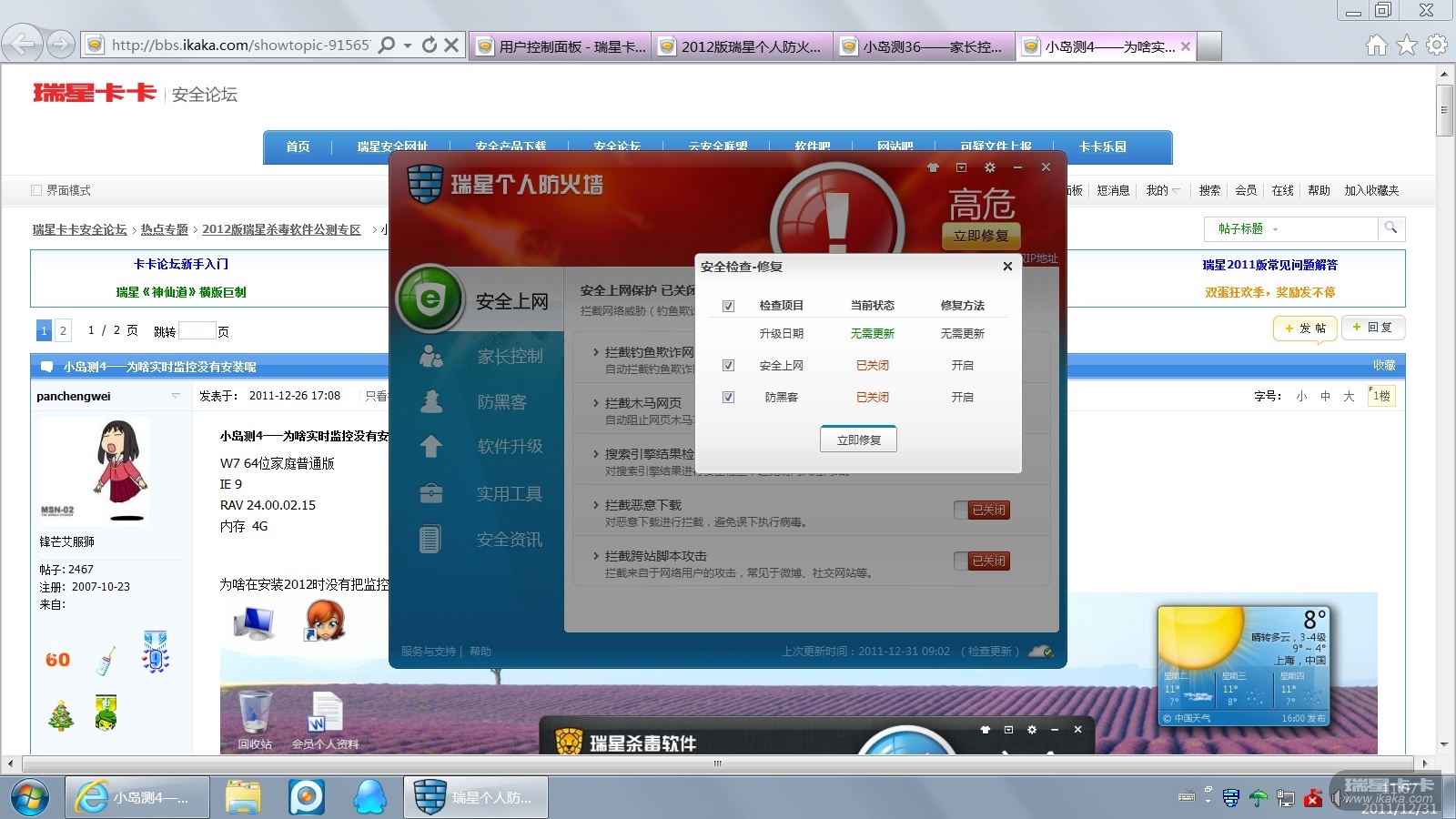Click forum search magnifier button
The height and width of the screenshot is (819, 1456).
click(x=1391, y=228)
